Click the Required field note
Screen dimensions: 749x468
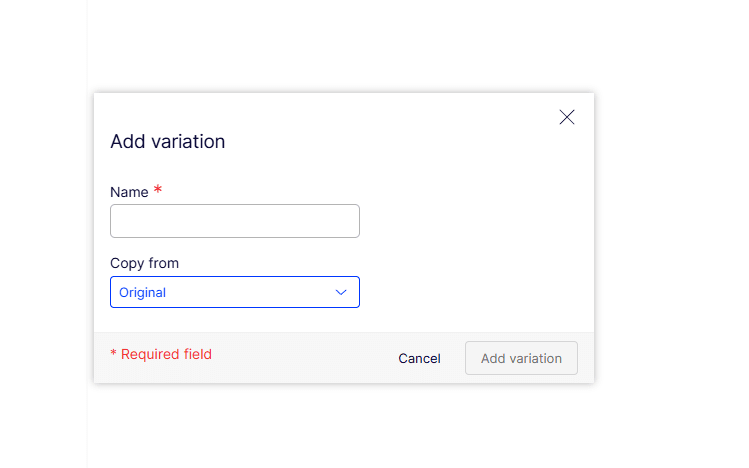(x=166, y=354)
